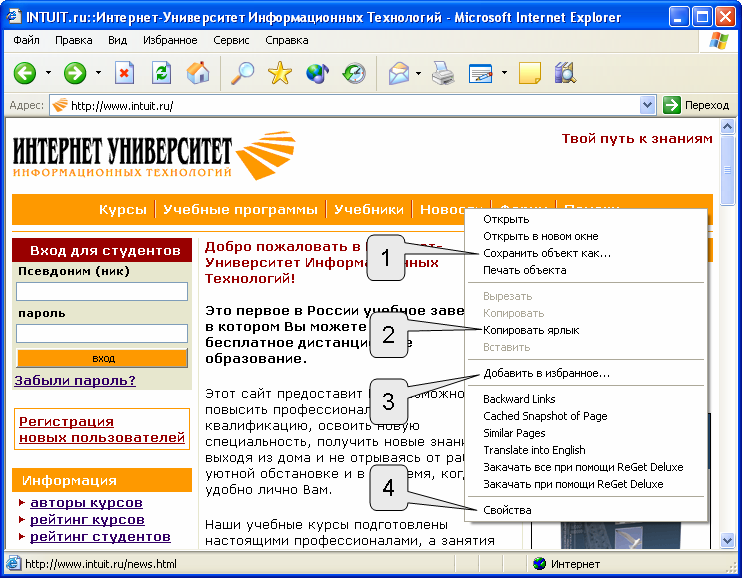Viewport: 742px width, 578px height.
Task: Open Курсы in orange navigation bar
Action: tap(123, 210)
